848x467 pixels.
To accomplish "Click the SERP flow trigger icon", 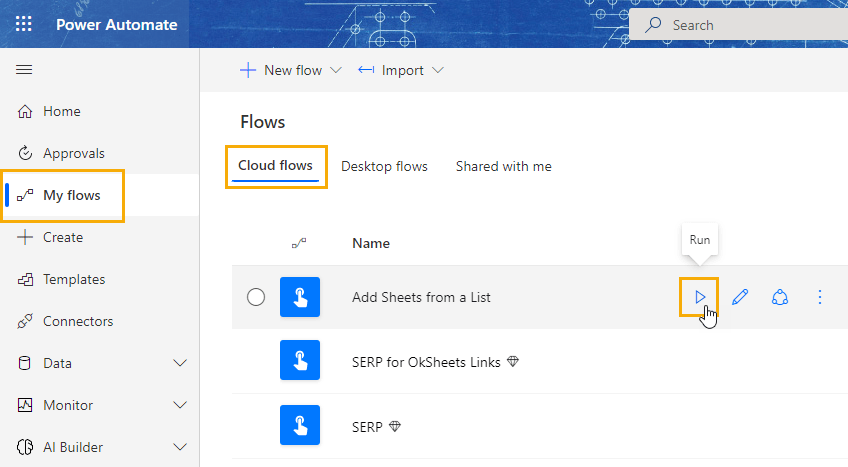I will click(300, 425).
